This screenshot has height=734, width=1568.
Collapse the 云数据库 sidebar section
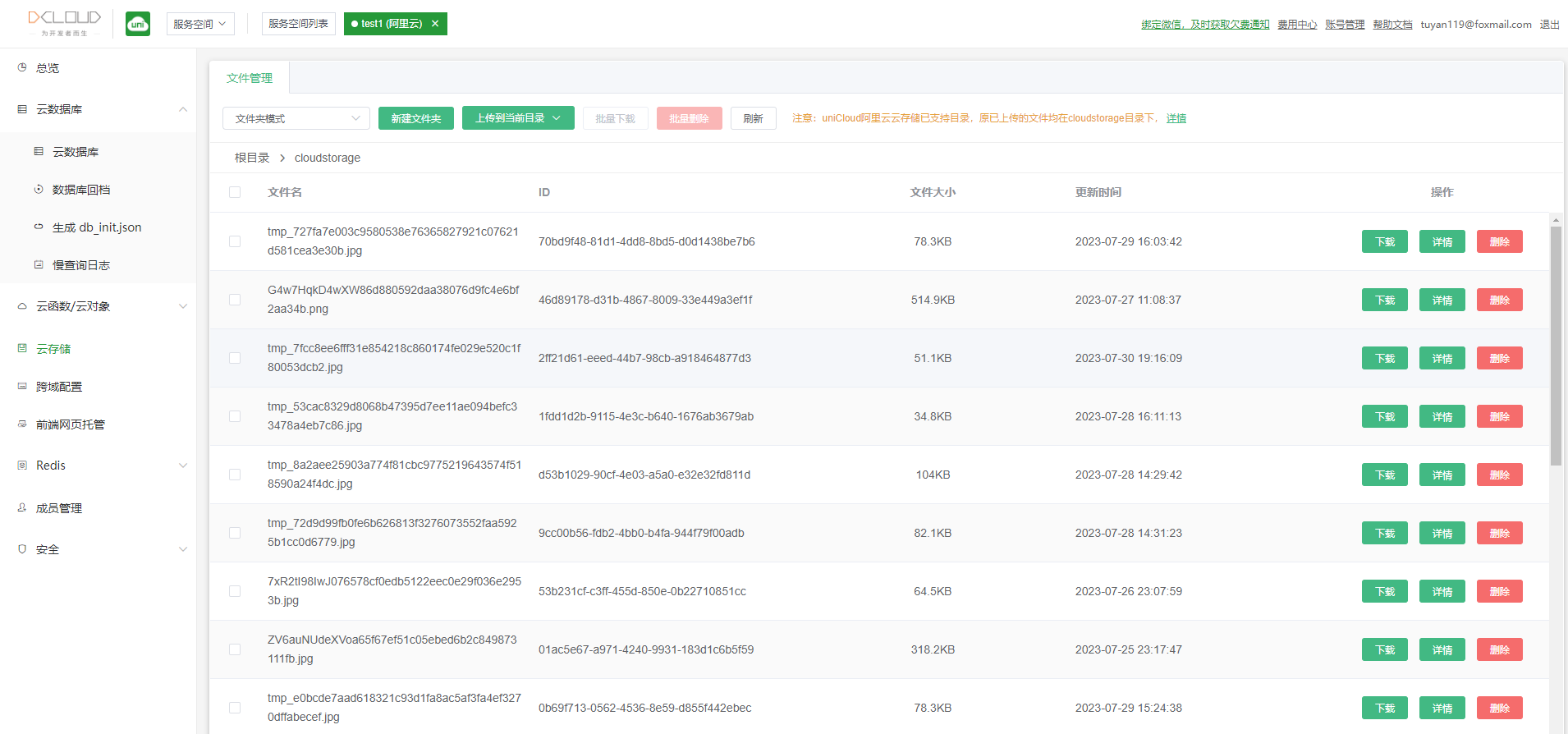coord(183,109)
